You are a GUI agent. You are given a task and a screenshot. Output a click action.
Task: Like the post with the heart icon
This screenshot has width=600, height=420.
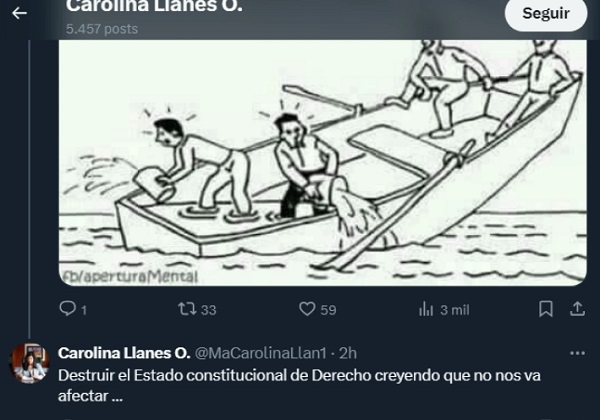coord(307,309)
